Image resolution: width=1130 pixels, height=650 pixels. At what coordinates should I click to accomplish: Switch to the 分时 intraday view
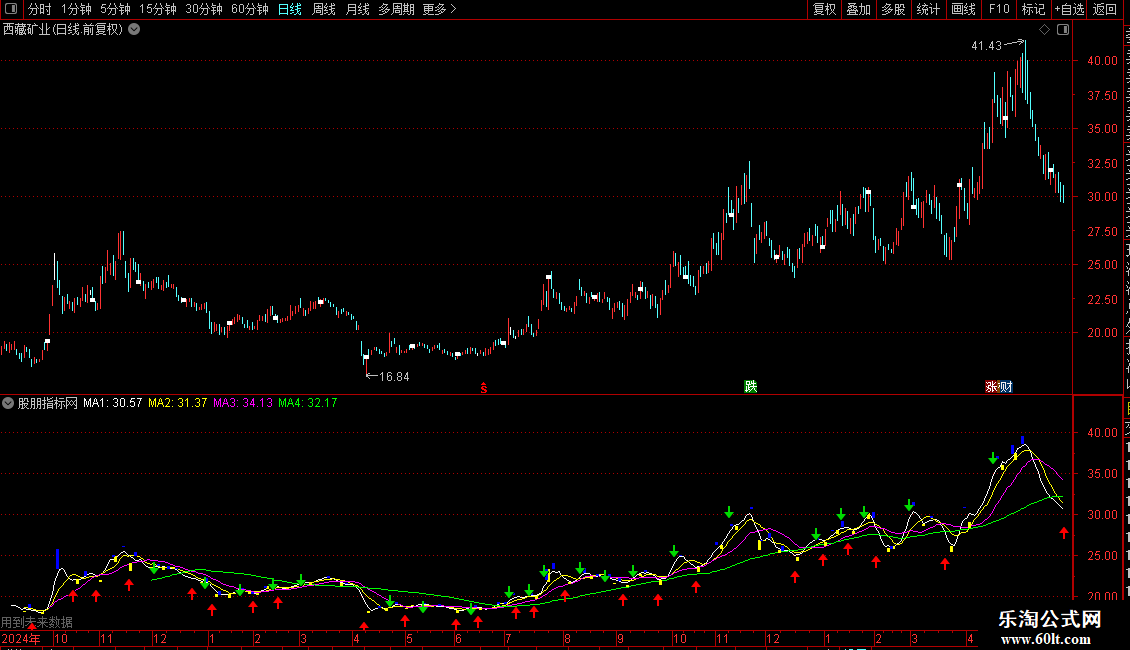point(40,9)
